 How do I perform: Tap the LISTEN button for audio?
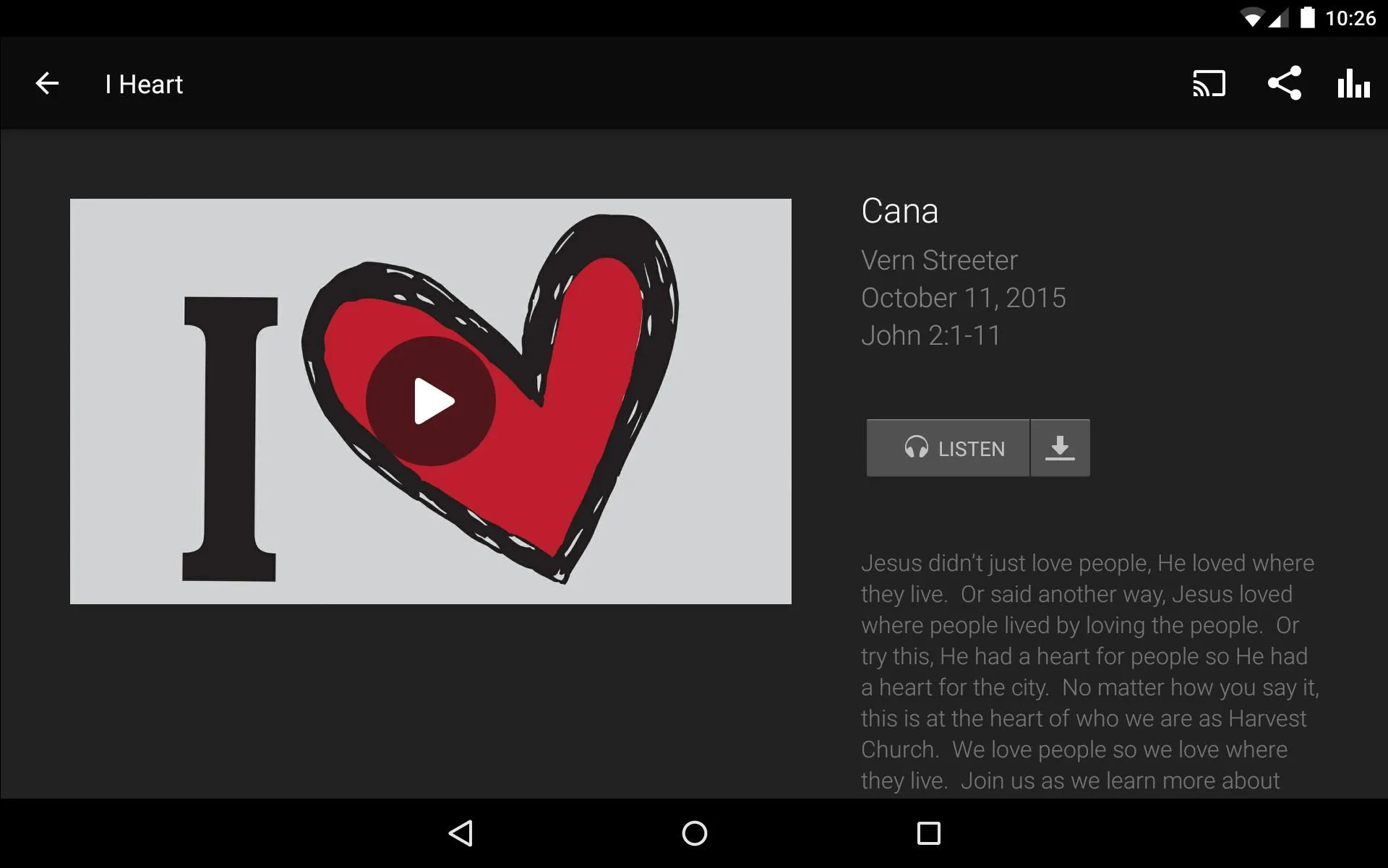(947, 448)
